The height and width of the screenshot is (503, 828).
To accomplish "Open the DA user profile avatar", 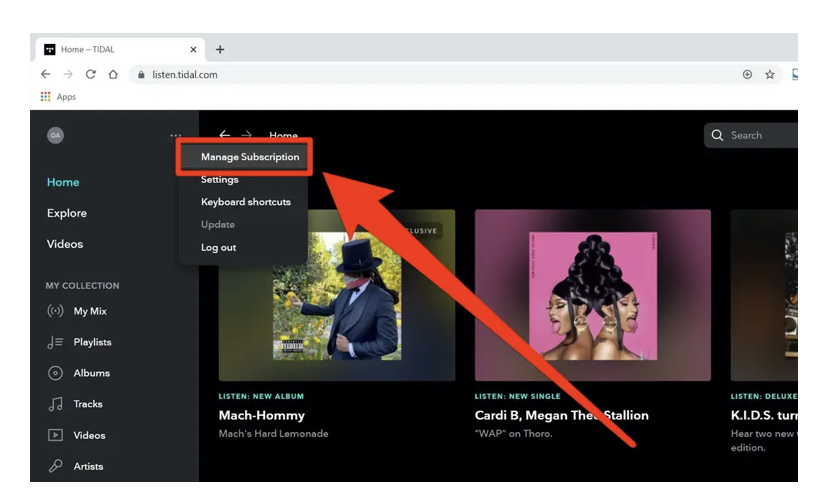I will [55, 135].
